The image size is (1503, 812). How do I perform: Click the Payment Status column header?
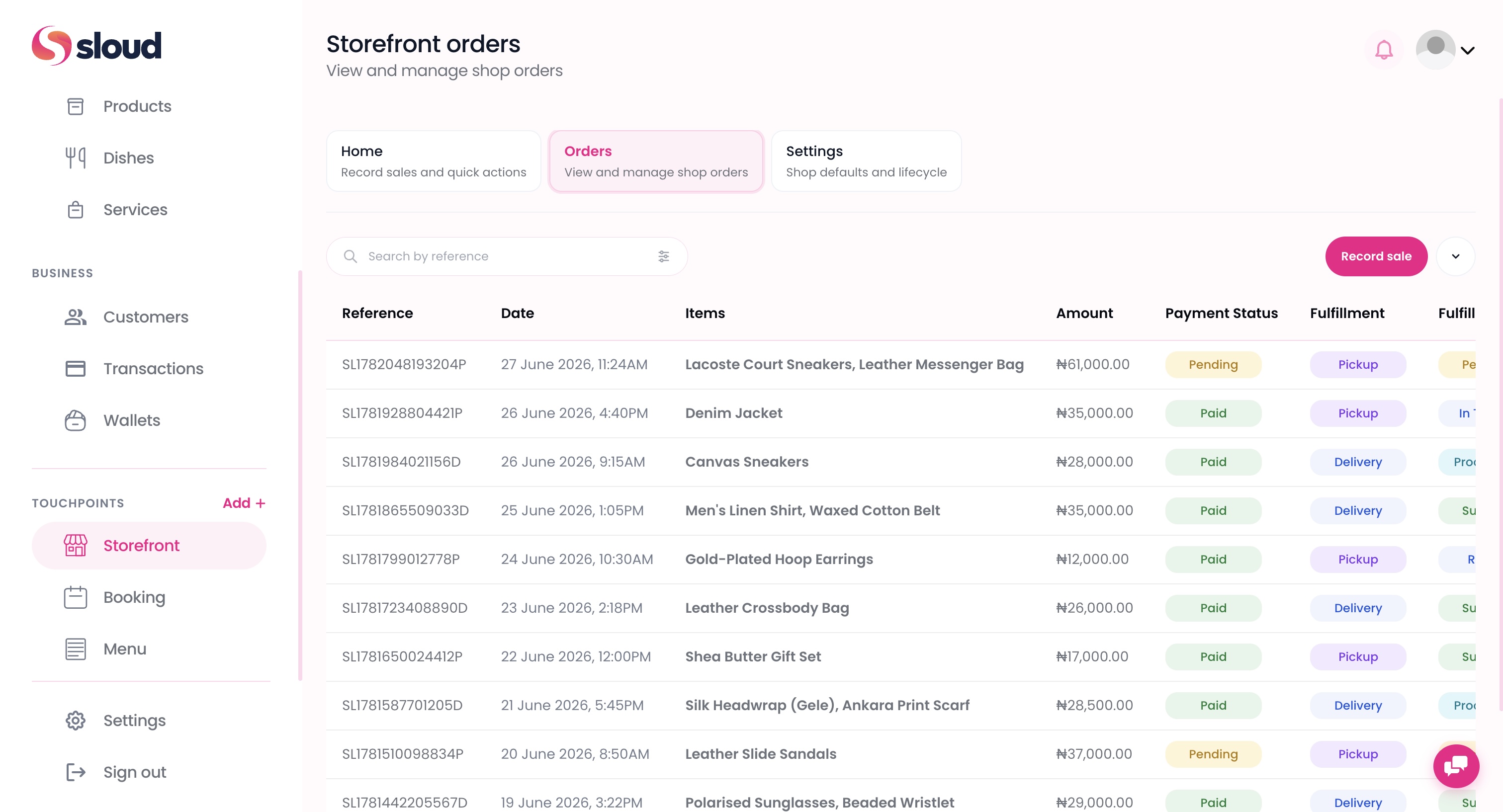tap(1221, 313)
